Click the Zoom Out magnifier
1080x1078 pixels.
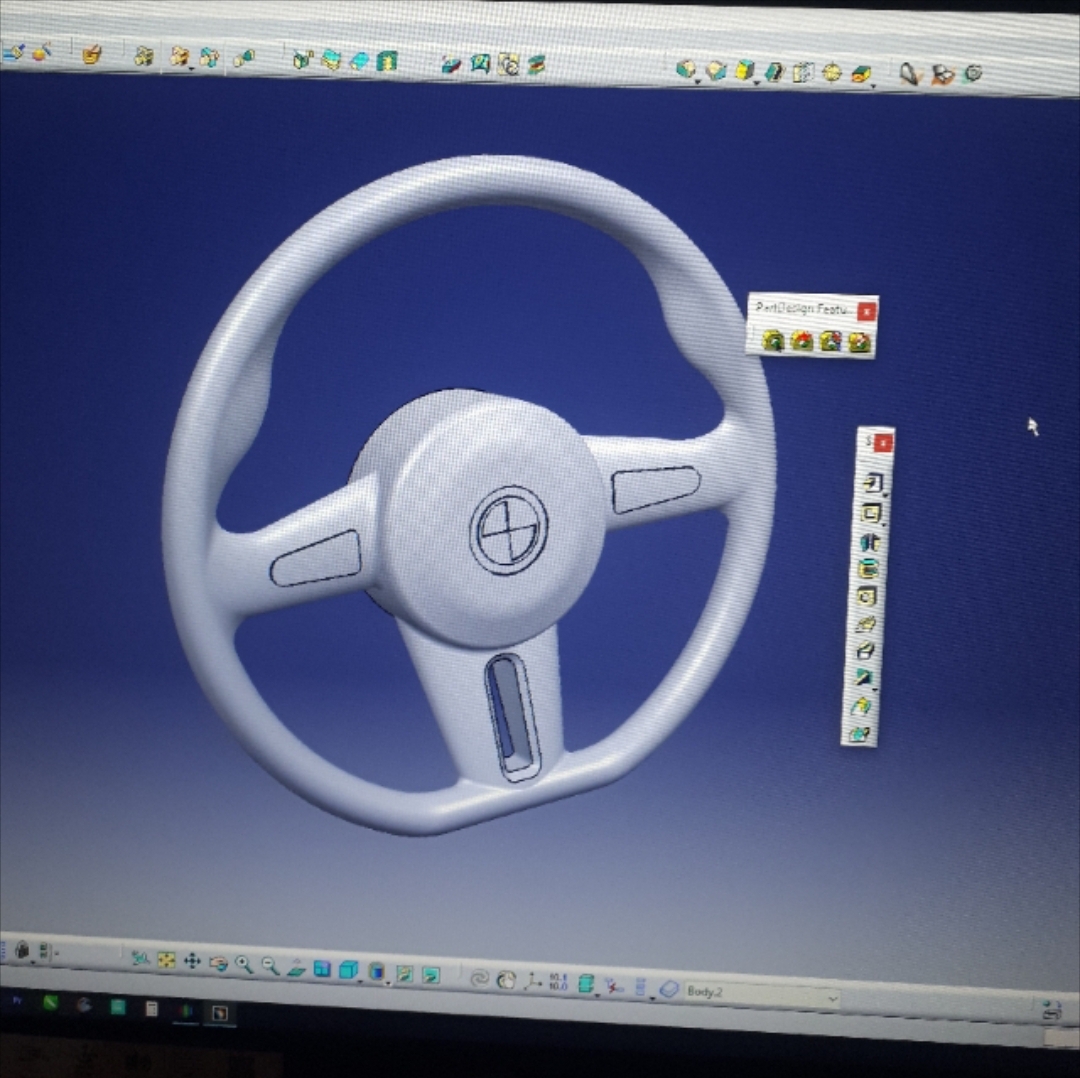click(270, 966)
